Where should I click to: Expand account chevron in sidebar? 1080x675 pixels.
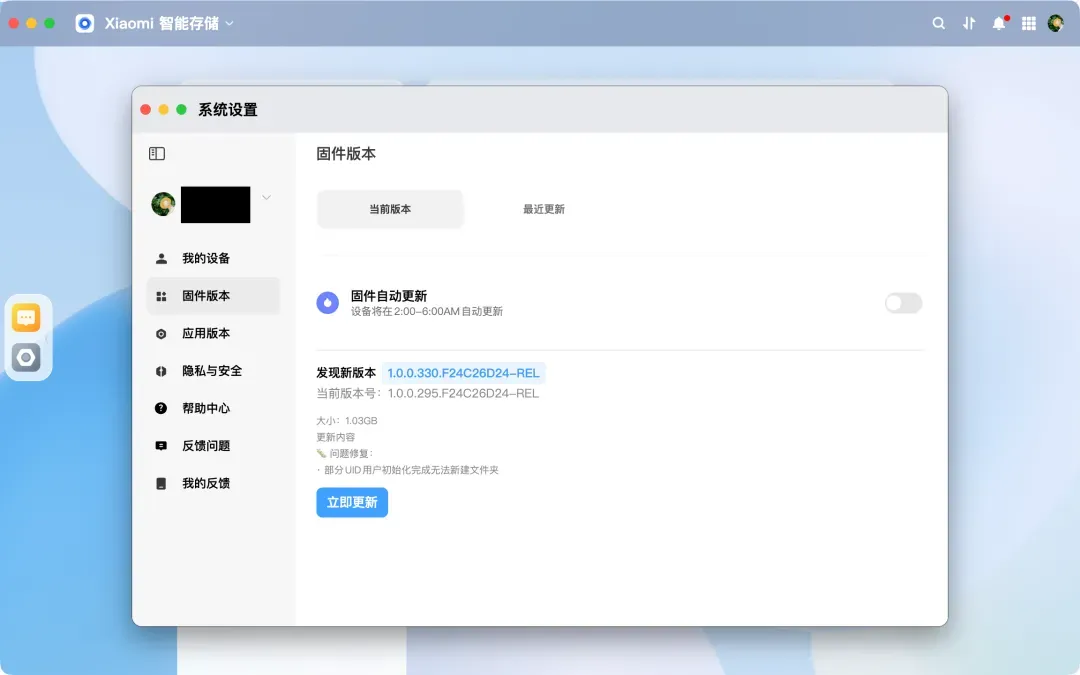(267, 198)
